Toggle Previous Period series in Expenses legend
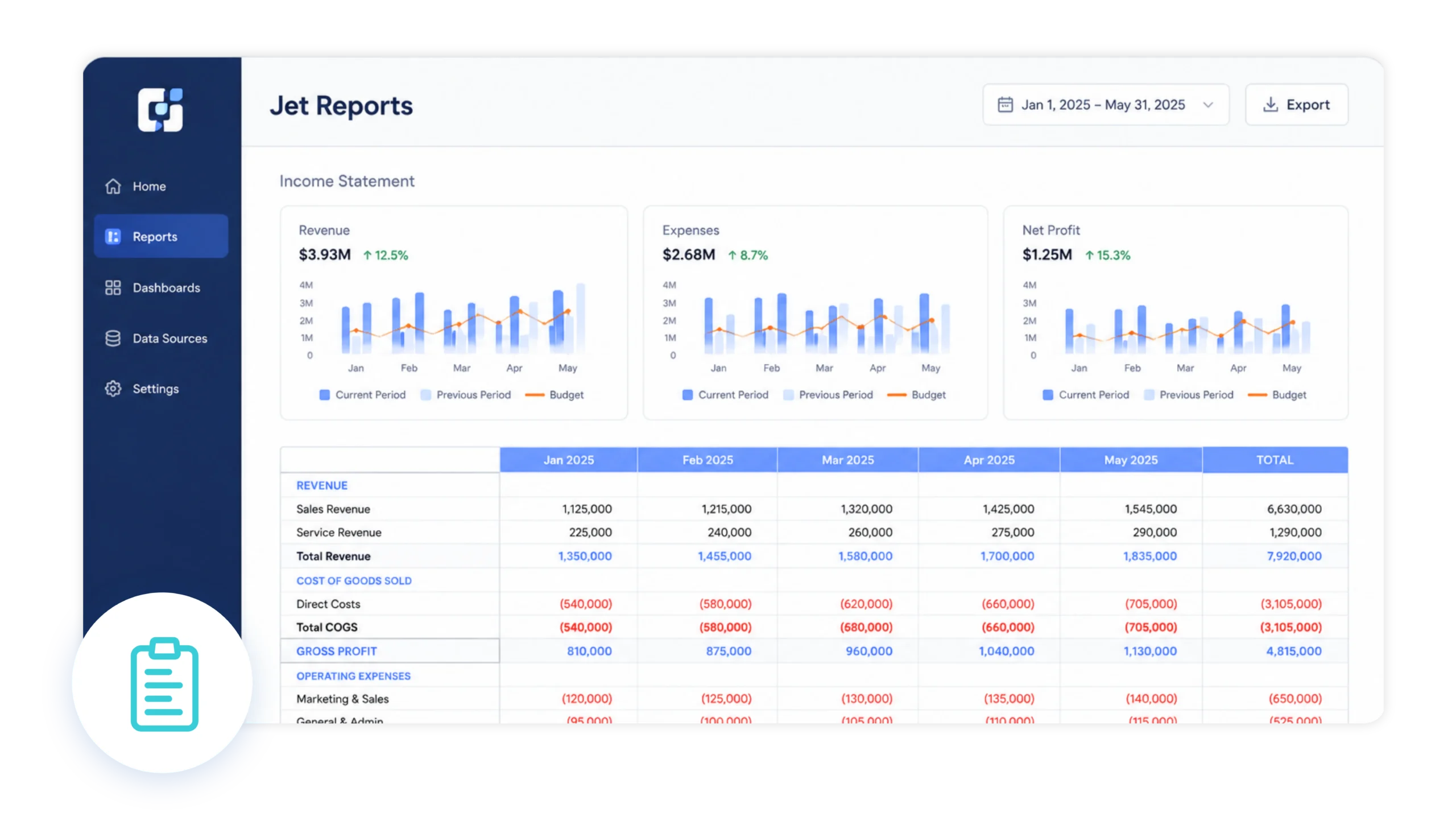 point(828,394)
